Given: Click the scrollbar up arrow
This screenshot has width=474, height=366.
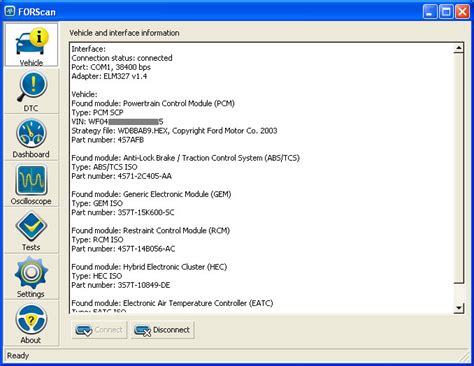Looking at the screenshot, I should click(x=459, y=48).
